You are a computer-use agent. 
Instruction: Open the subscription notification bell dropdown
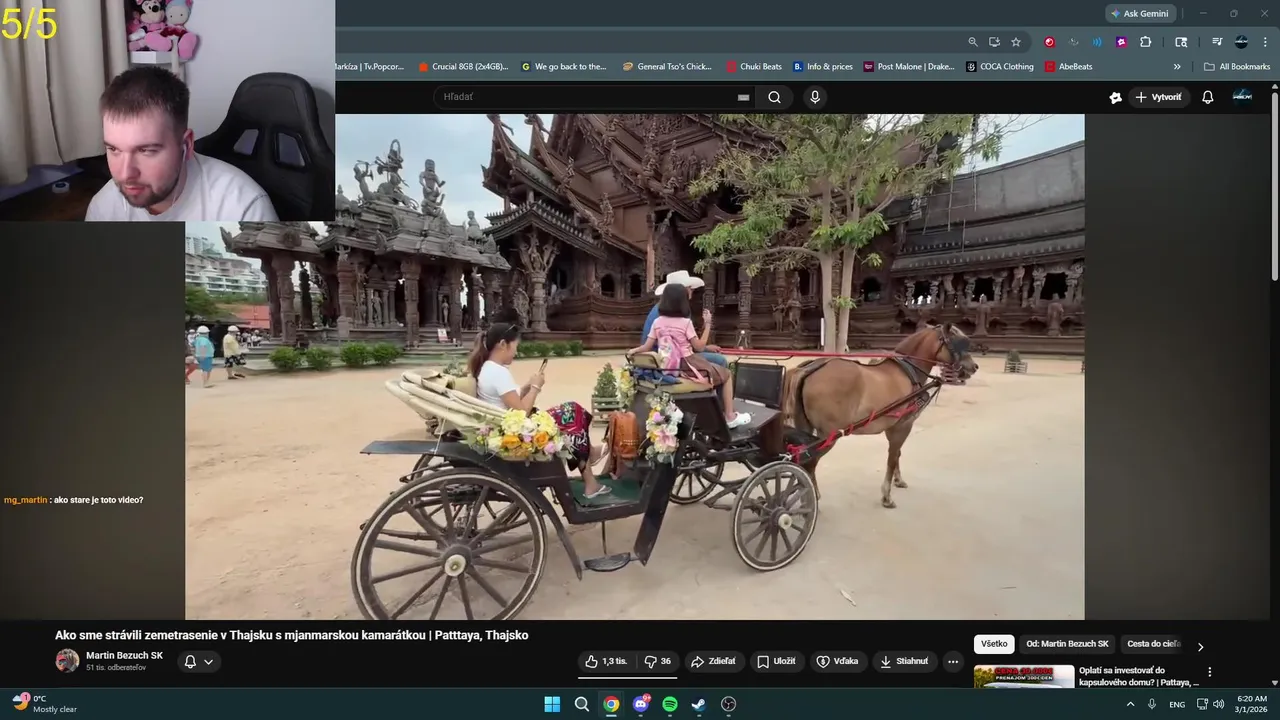pos(199,661)
